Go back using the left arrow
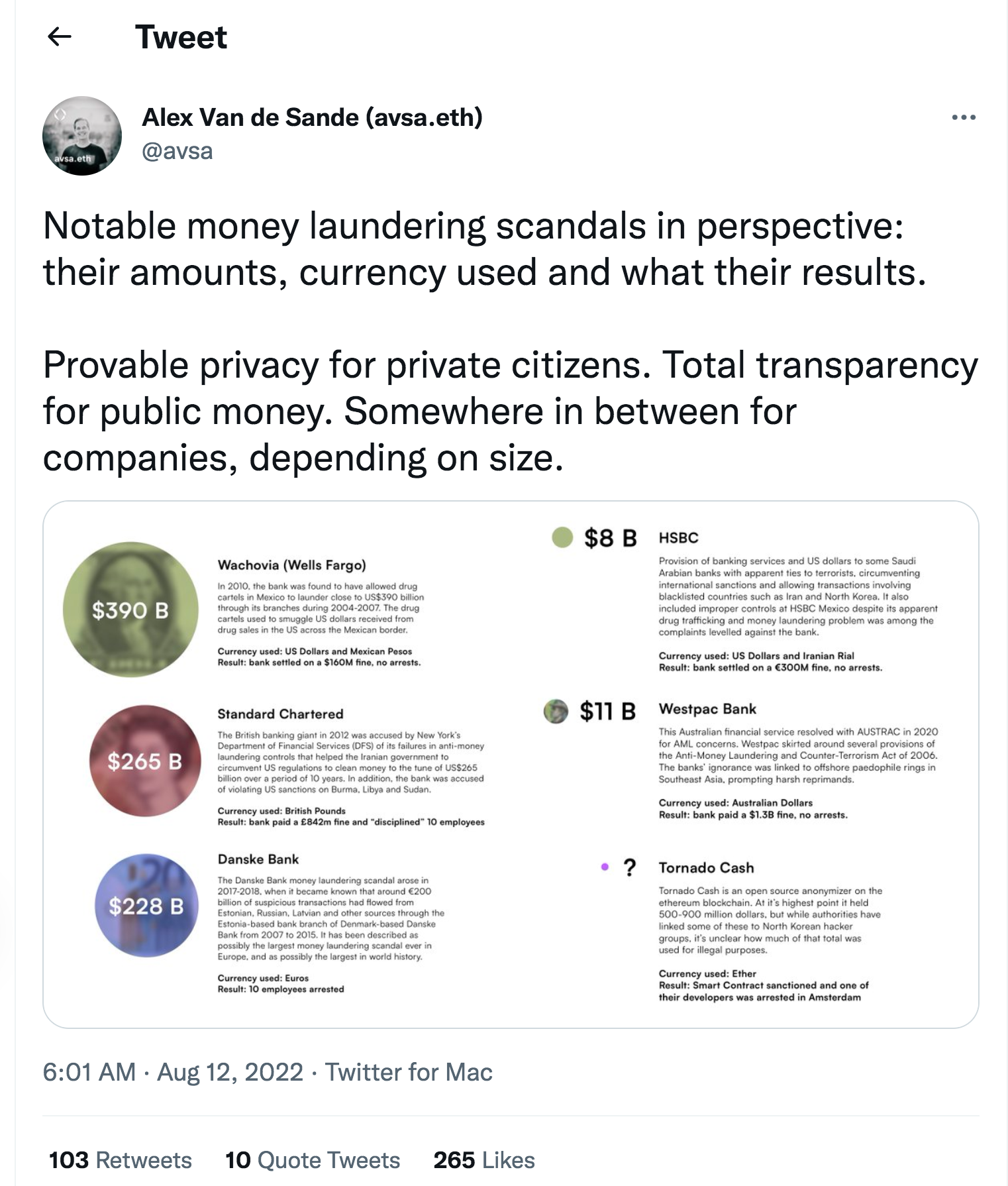 click(x=60, y=36)
